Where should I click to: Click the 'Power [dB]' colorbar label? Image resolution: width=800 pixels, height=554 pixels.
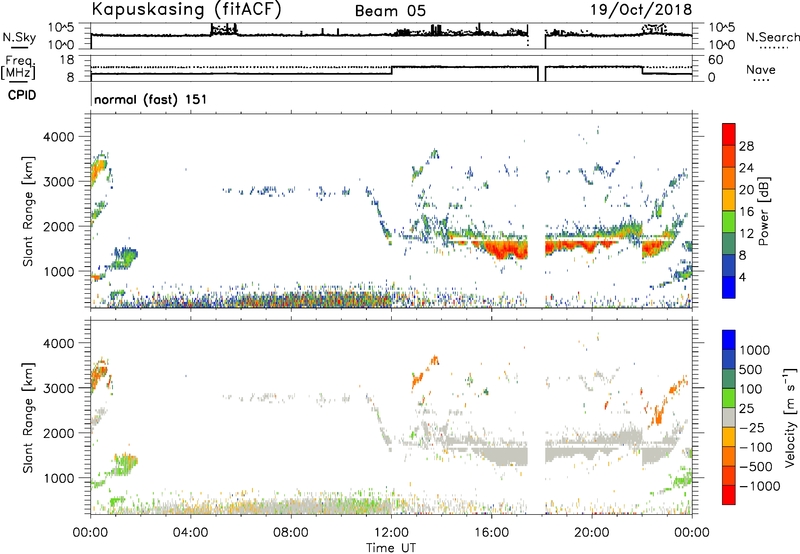[763, 211]
